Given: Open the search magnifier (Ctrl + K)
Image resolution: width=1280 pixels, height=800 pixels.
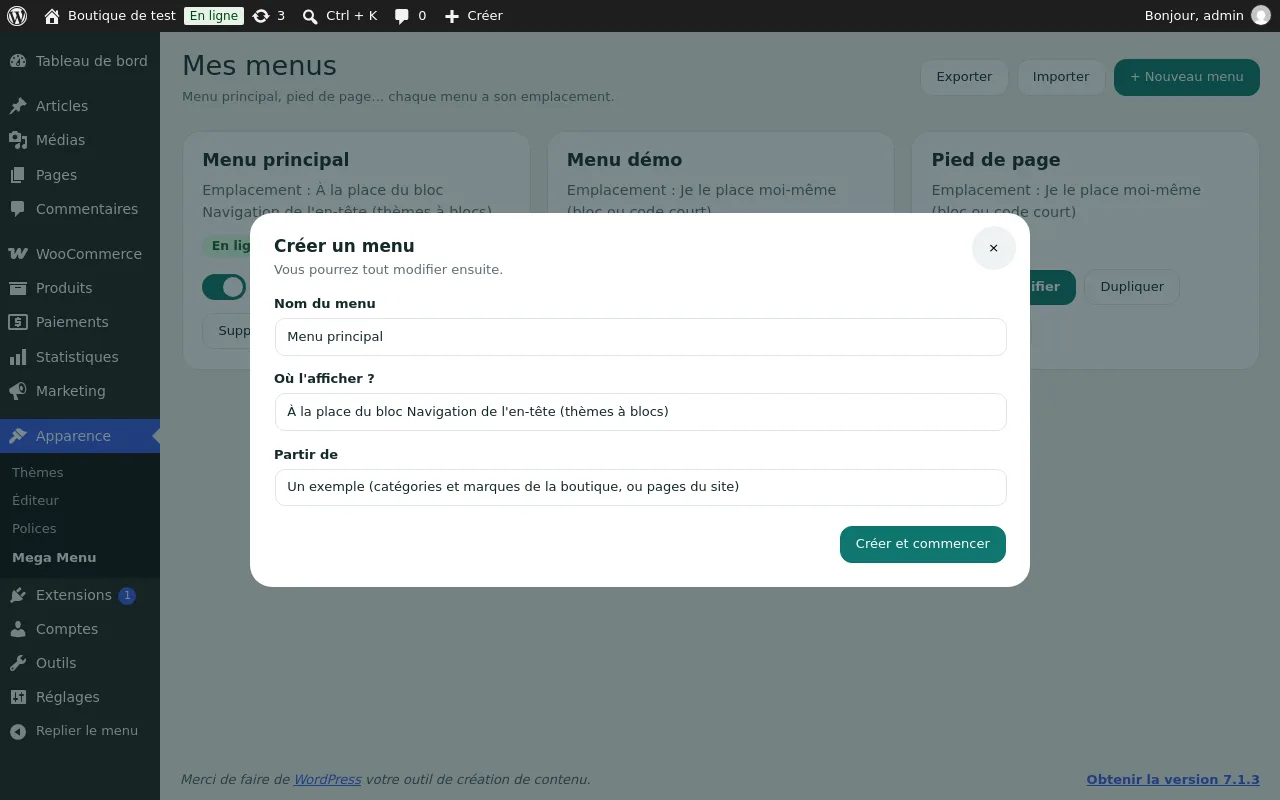Looking at the screenshot, I should 310,16.
